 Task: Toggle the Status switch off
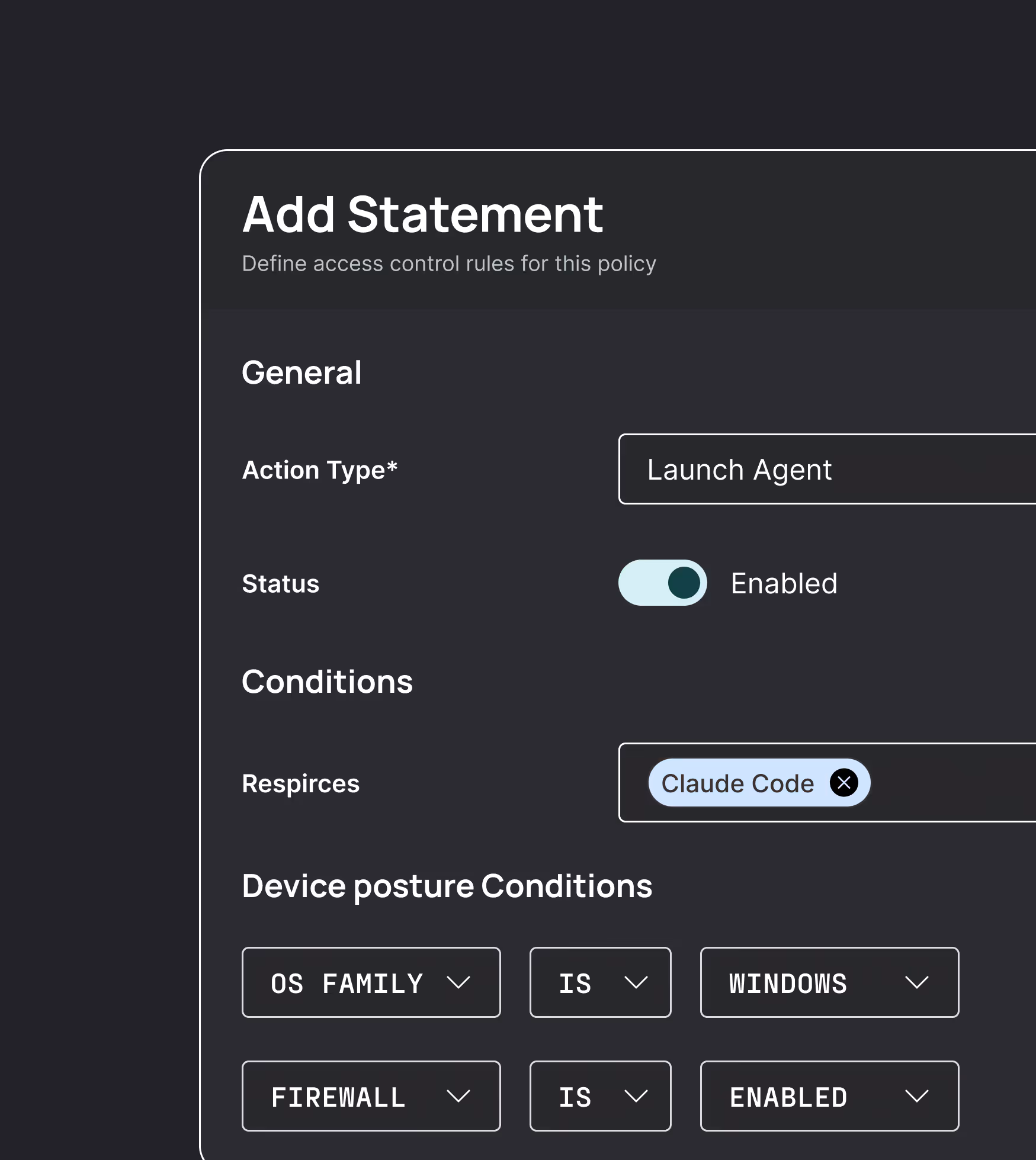pyautogui.click(x=662, y=583)
